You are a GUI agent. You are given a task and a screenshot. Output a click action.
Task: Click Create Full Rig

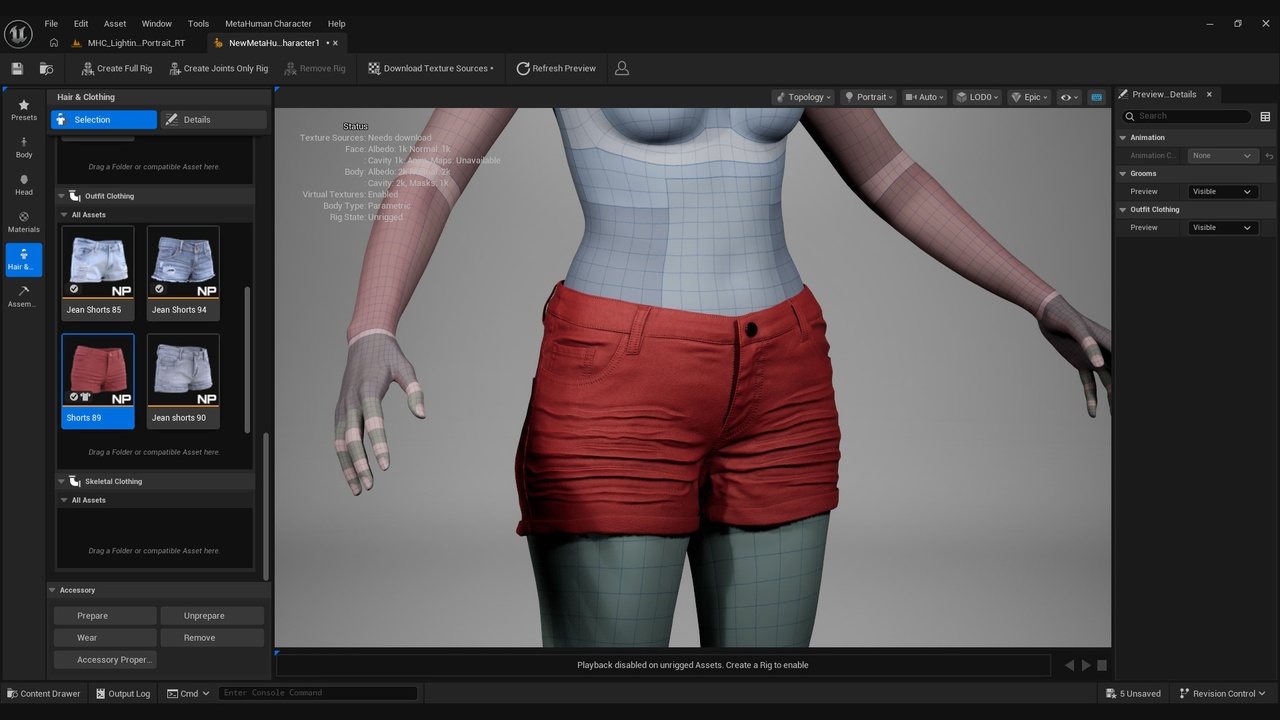pyautogui.click(x=116, y=68)
